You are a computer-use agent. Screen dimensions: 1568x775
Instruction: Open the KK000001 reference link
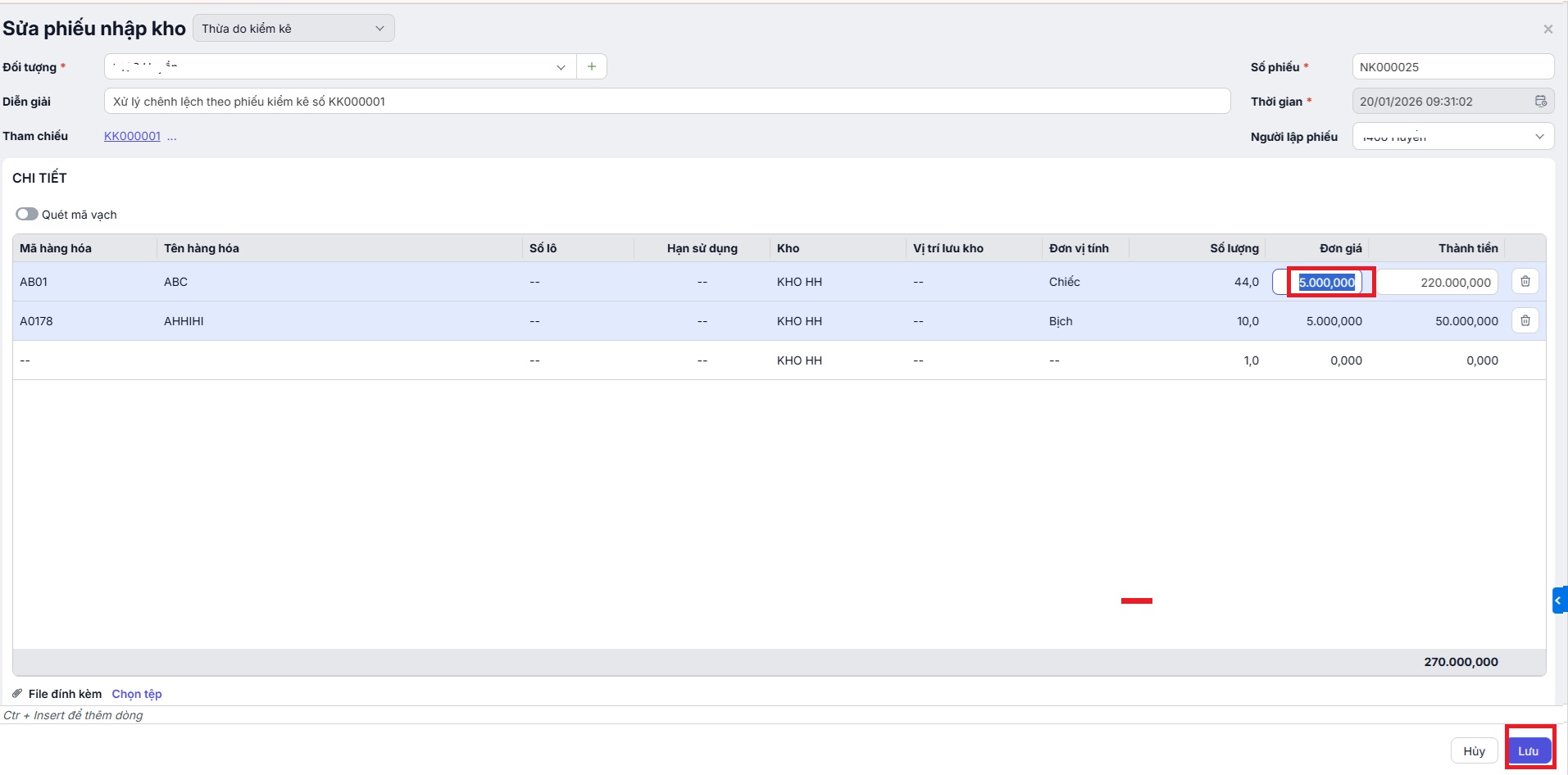[x=132, y=137]
